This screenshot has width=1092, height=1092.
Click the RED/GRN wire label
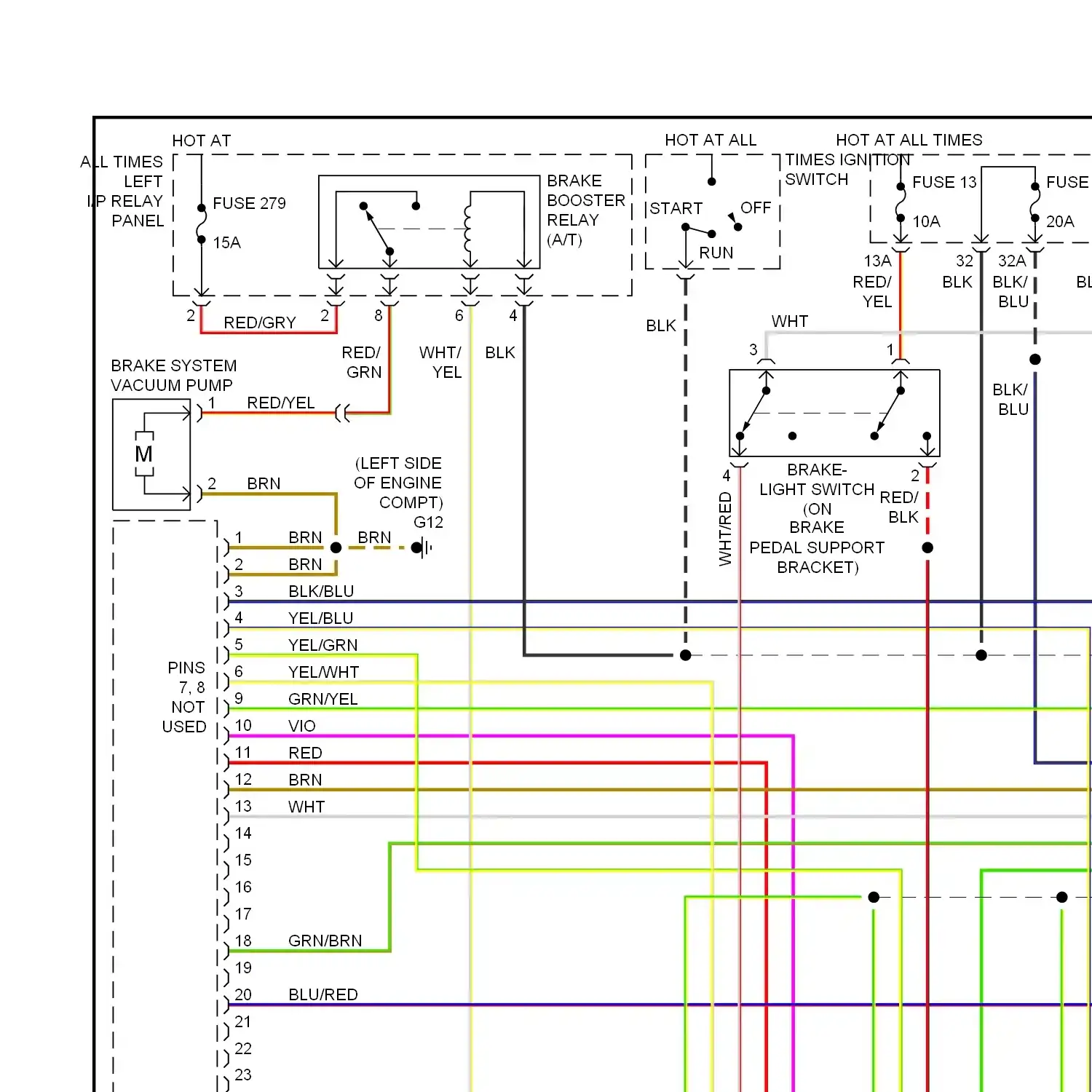click(362, 362)
